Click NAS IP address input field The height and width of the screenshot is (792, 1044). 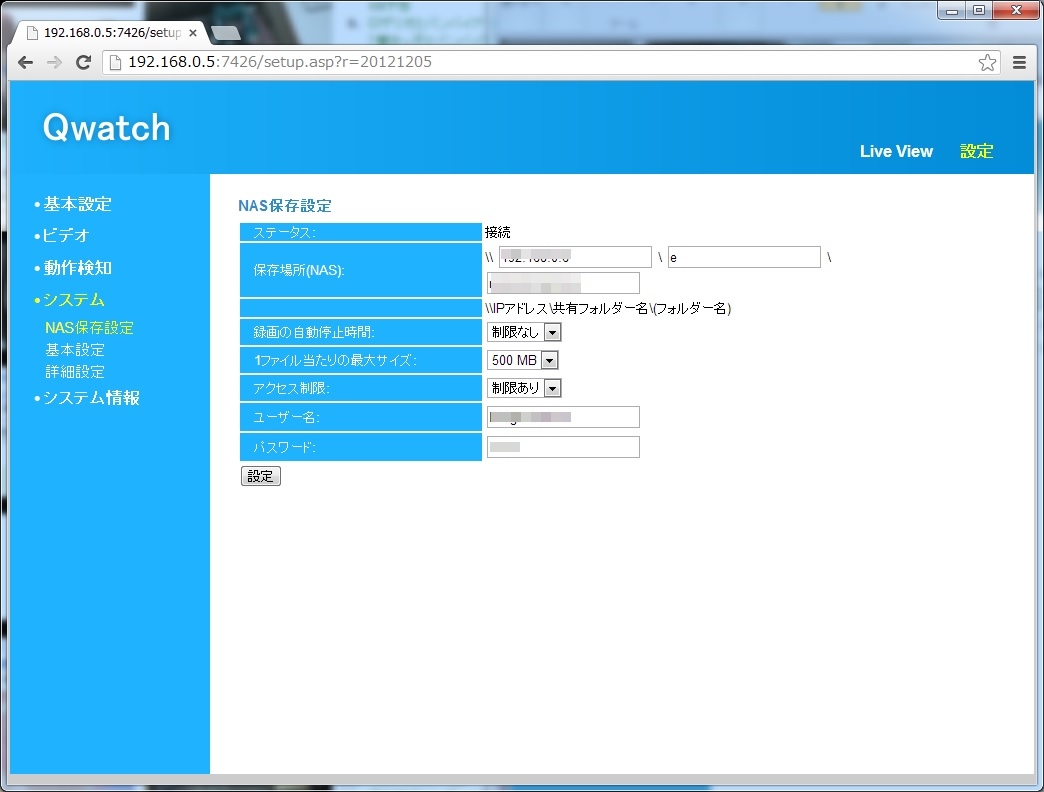(x=575, y=257)
